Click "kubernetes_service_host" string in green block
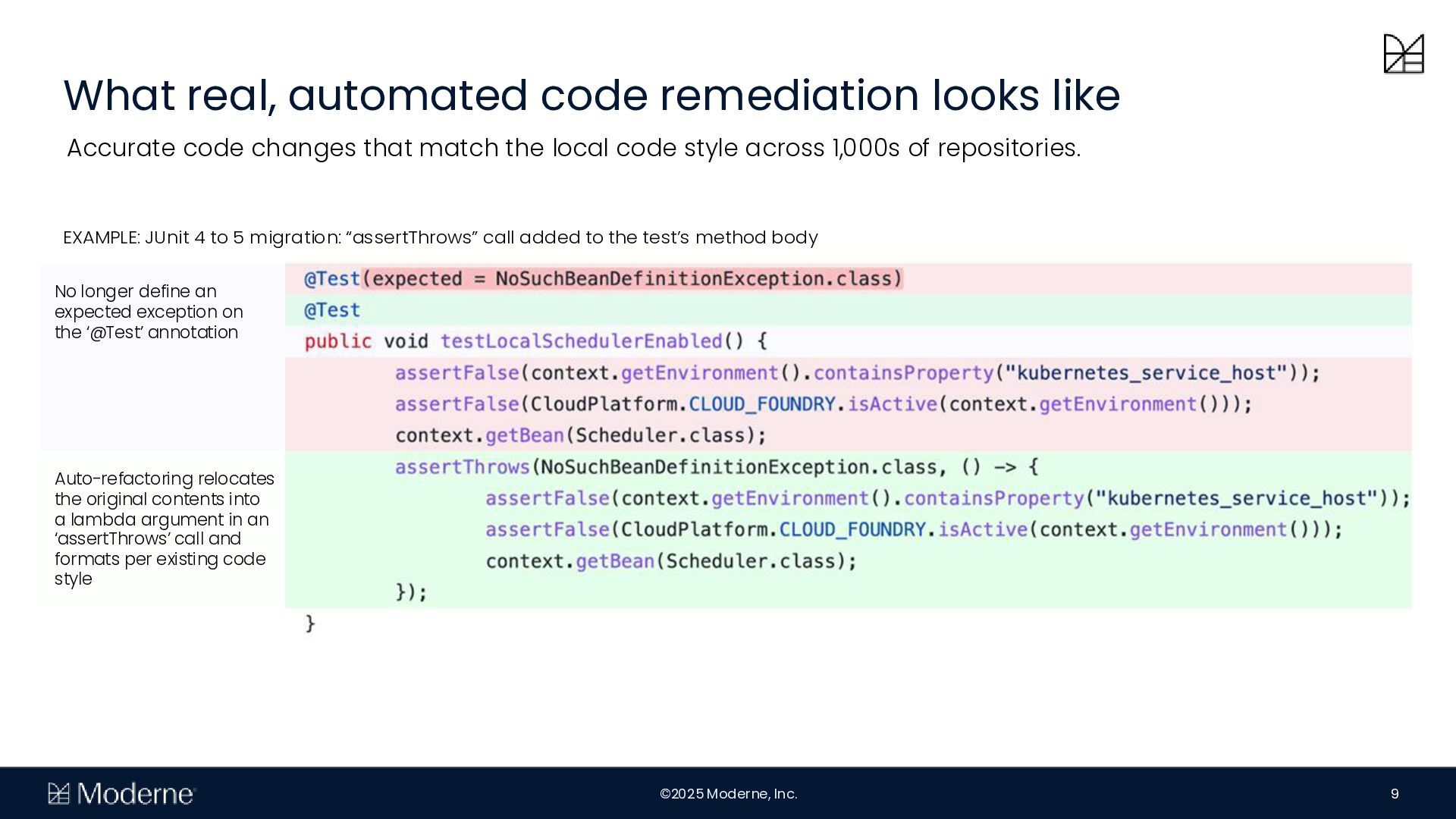This screenshot has height=819, width=1456. 1237,498
